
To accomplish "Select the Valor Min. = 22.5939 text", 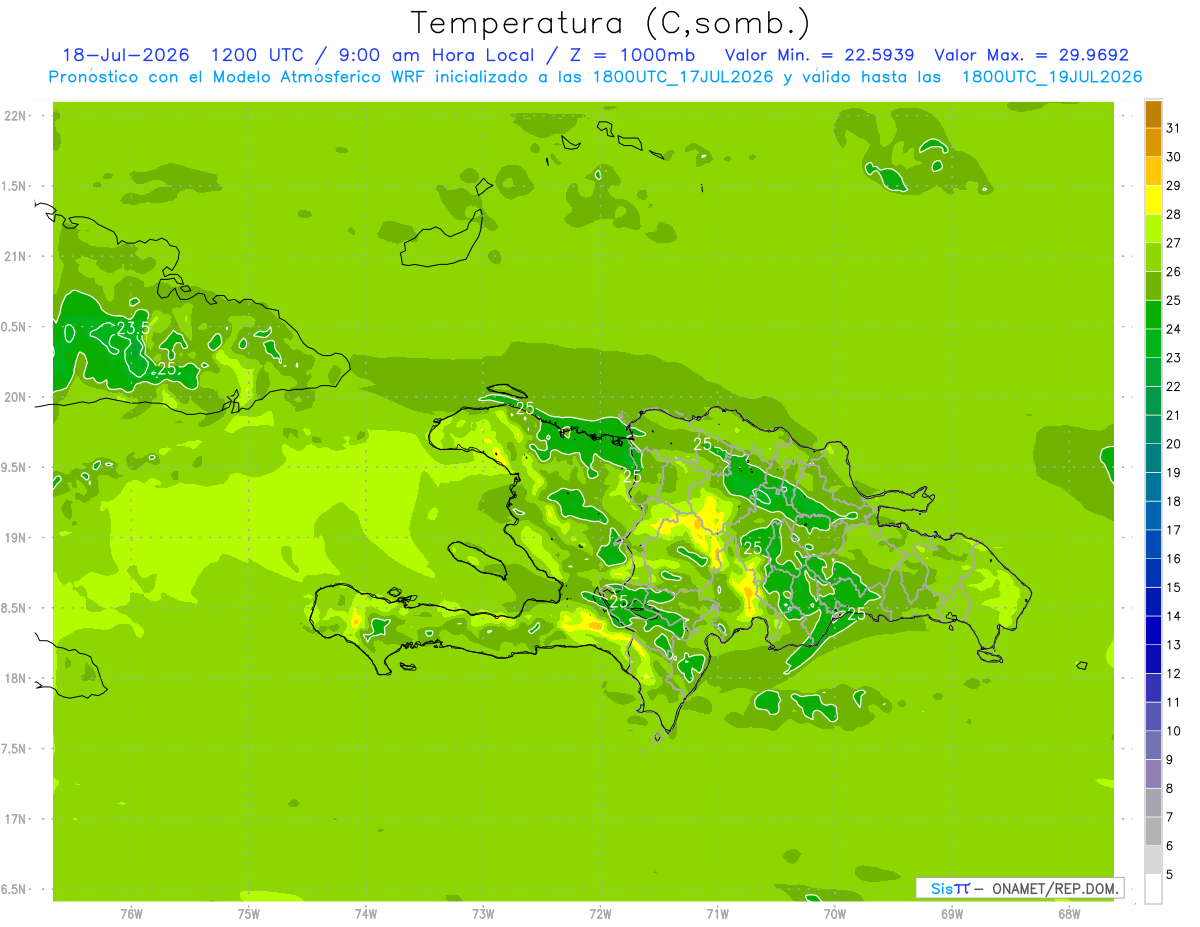I will [819, 55].
